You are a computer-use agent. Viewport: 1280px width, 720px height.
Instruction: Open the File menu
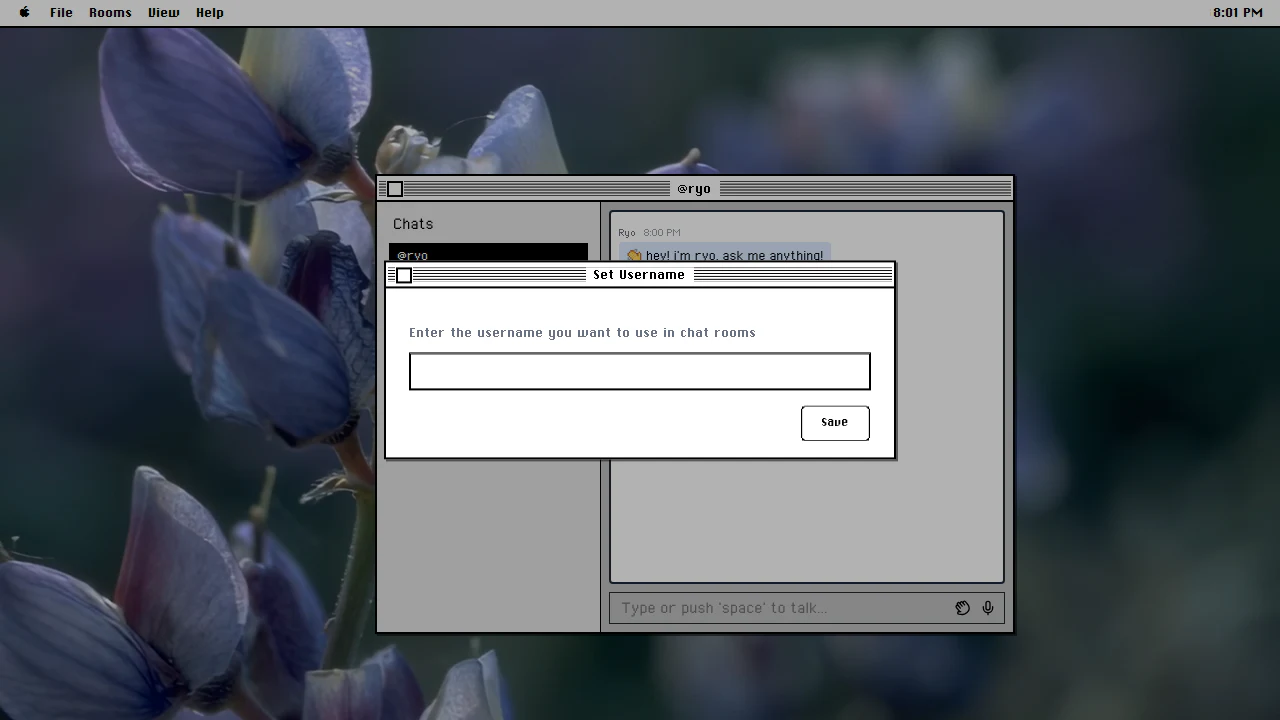(61, 12)
